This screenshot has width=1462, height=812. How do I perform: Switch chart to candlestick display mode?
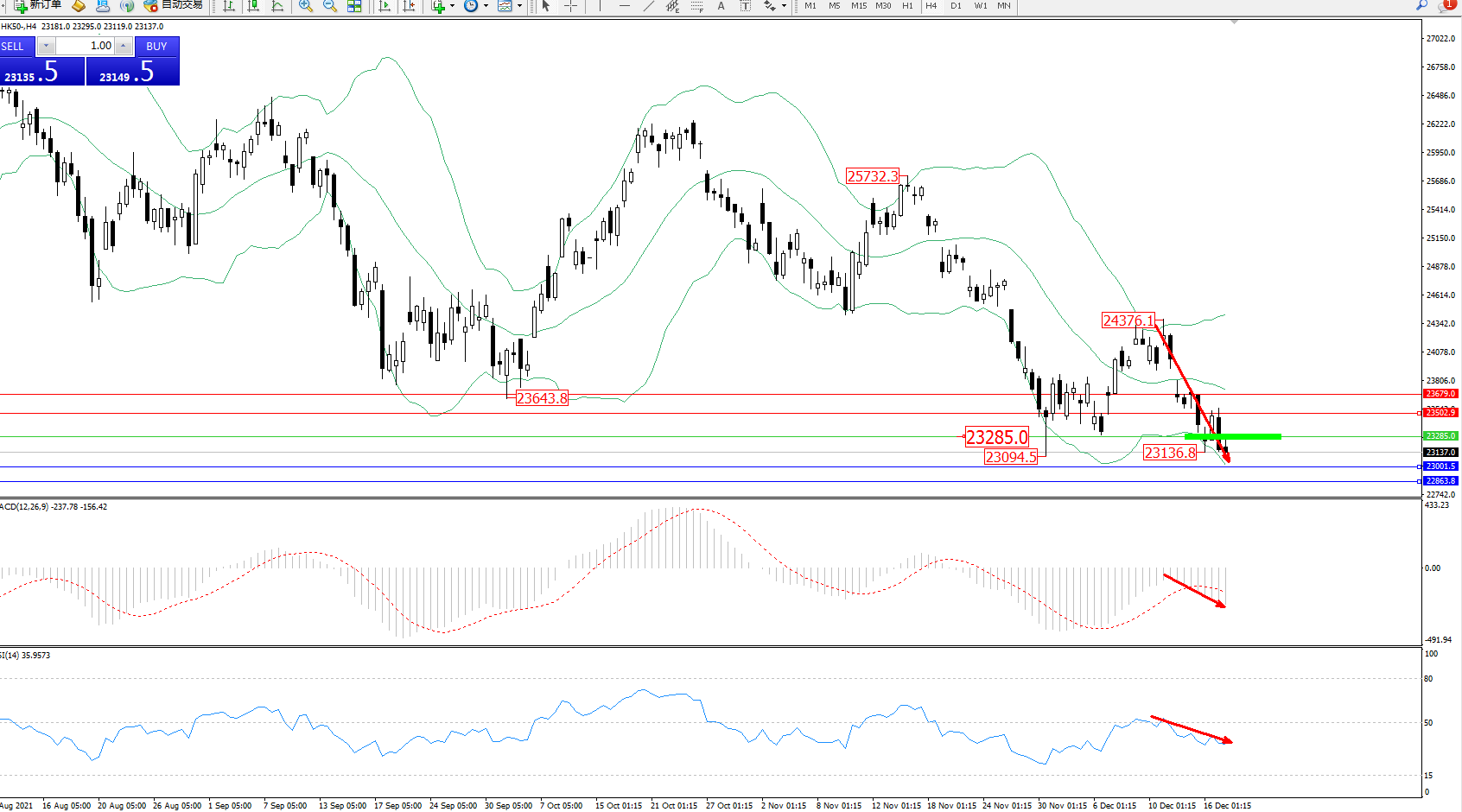point(253,6)
